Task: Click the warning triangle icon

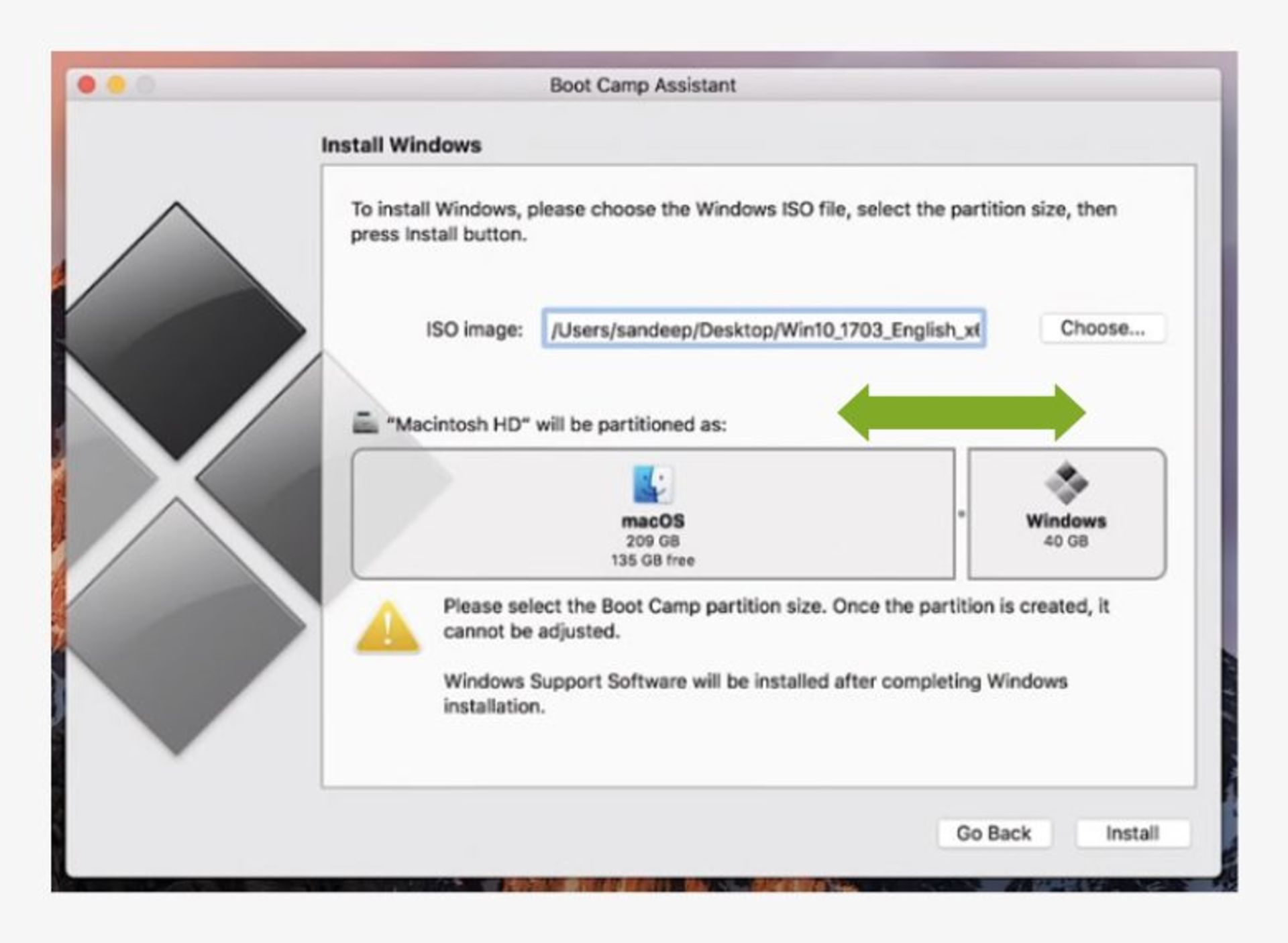Action: [x=390, y=625]
